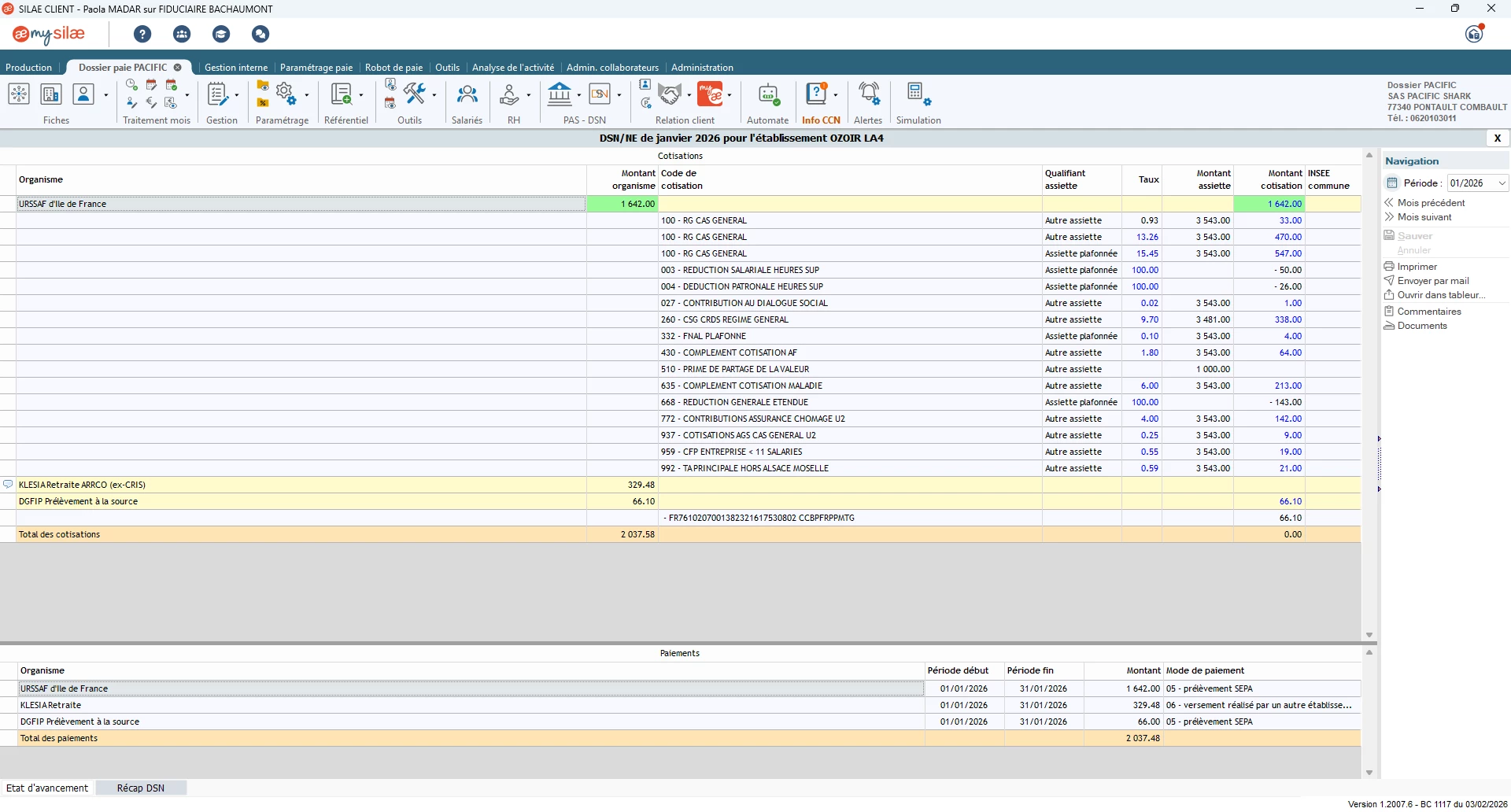Go to Mois suivant
This screenshot has width=1511, height=812.
tap(1424, 217)
